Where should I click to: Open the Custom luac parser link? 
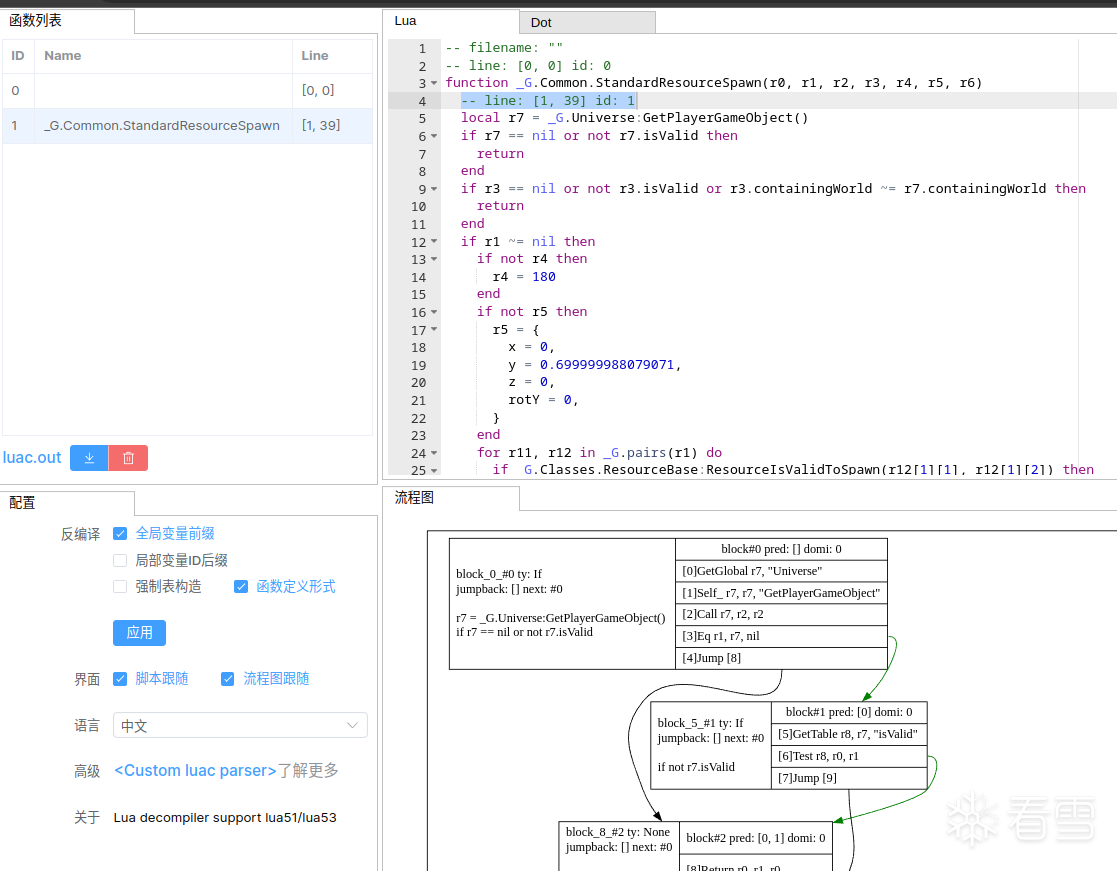(x=195, y=771)
